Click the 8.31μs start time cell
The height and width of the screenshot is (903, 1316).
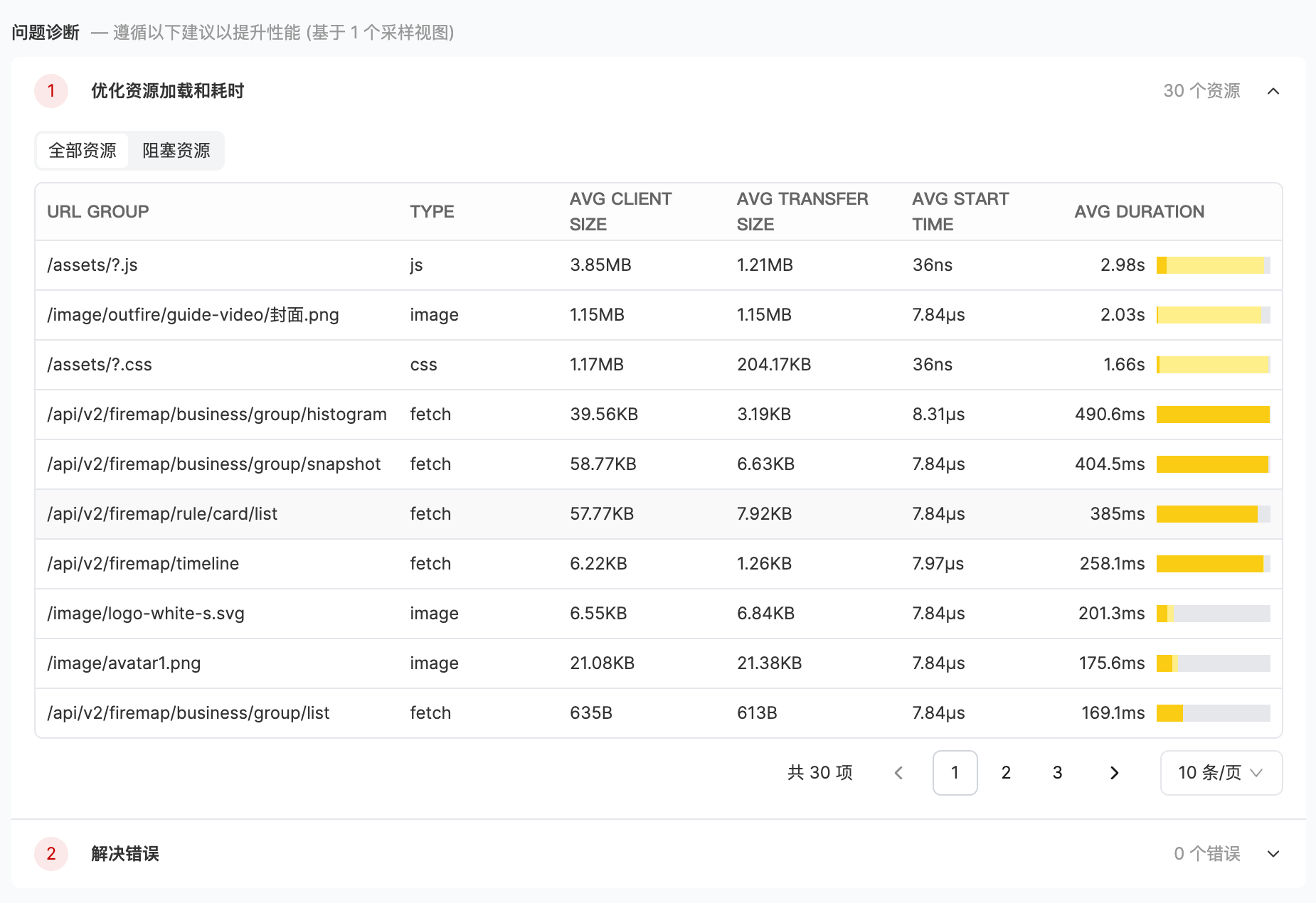click(939, 415)
